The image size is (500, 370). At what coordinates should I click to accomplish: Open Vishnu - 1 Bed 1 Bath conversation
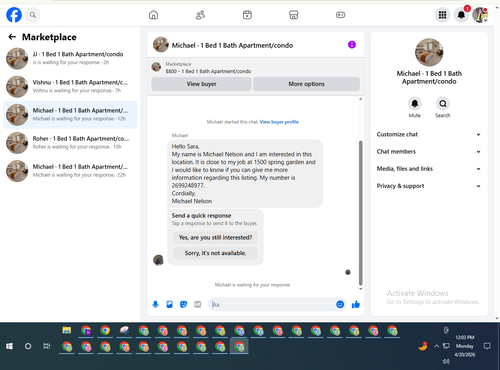[x=70, y=86]
